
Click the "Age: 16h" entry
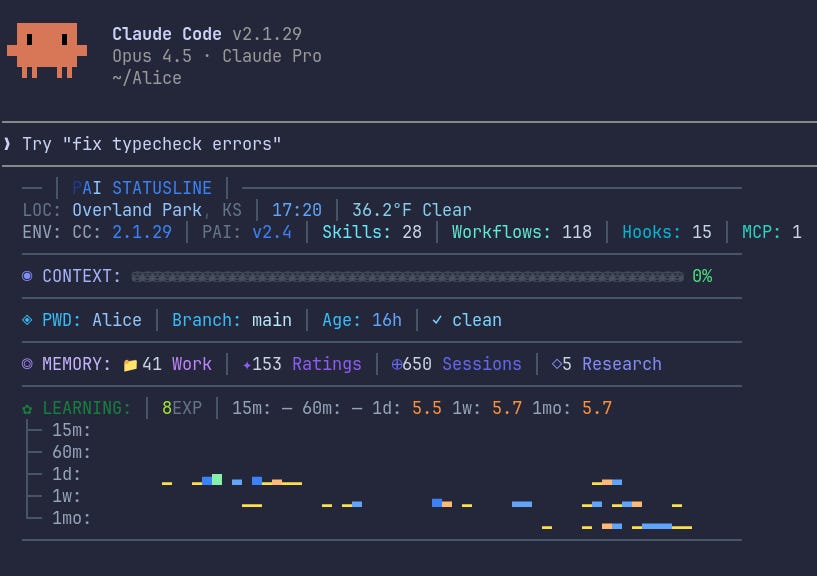coord(362,320)
